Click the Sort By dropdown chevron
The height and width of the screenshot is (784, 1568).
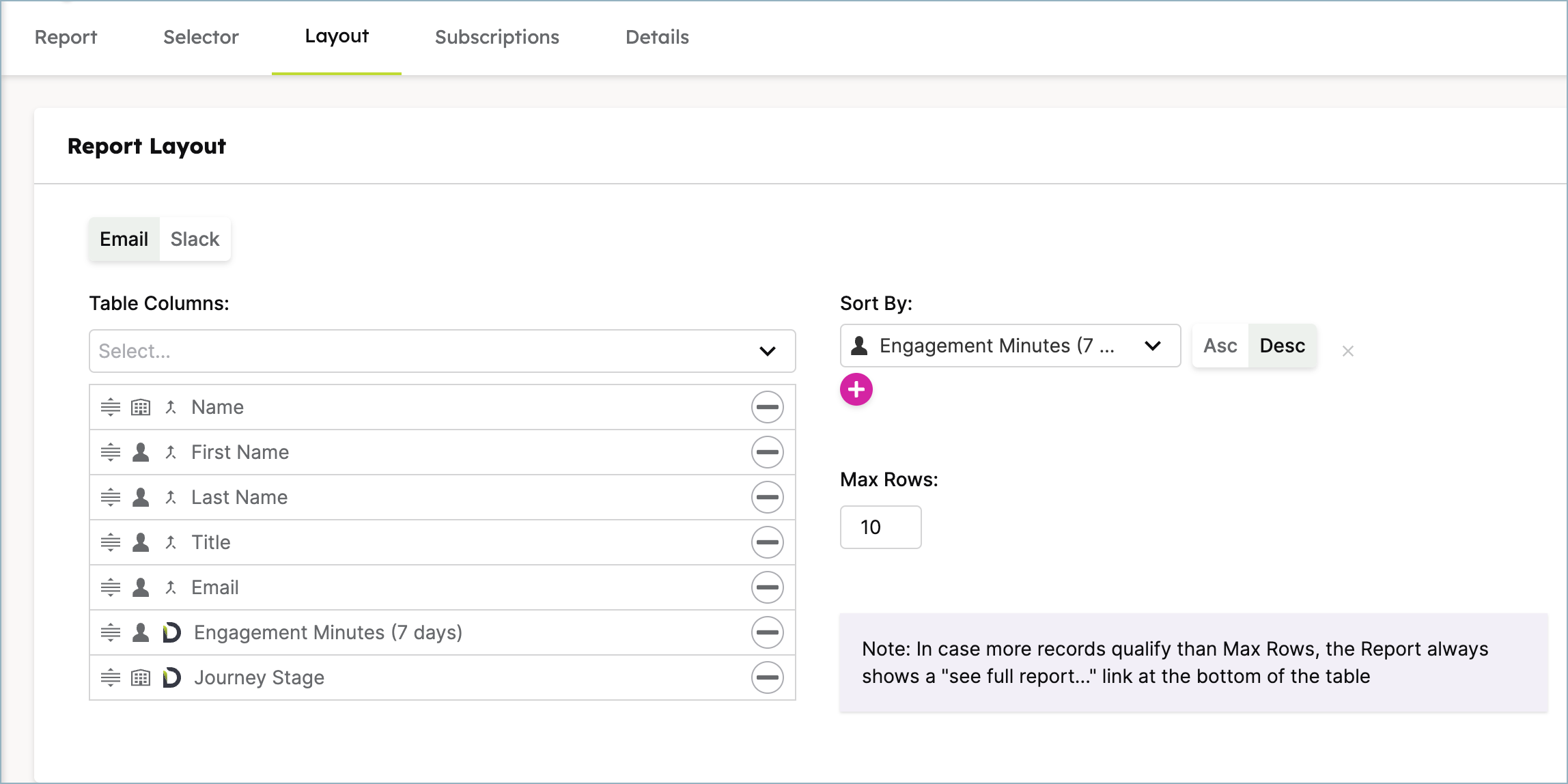tap(1153, 346)
